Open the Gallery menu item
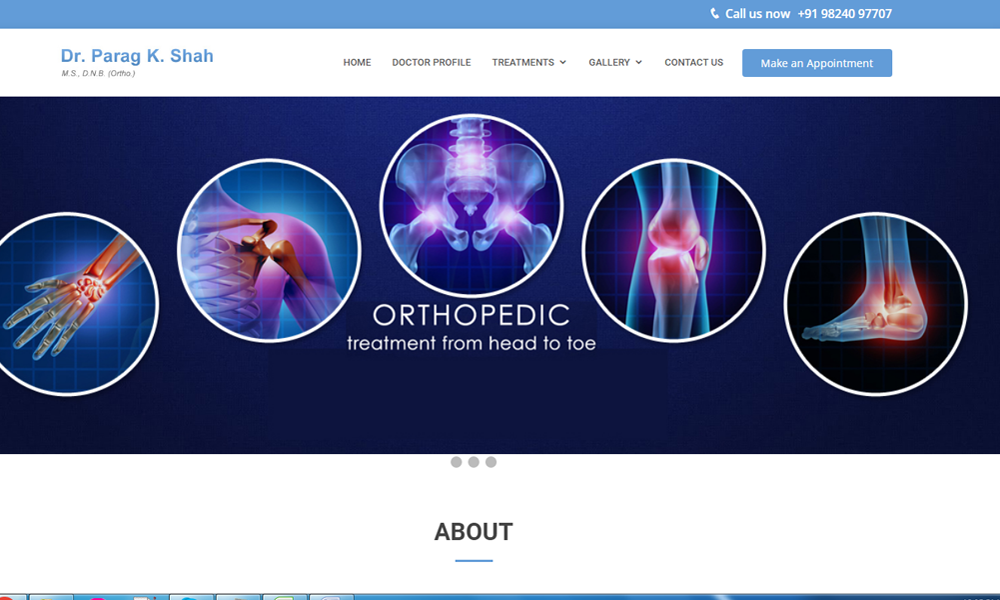This screenshot has width=1000, height=600. (609, 62)
